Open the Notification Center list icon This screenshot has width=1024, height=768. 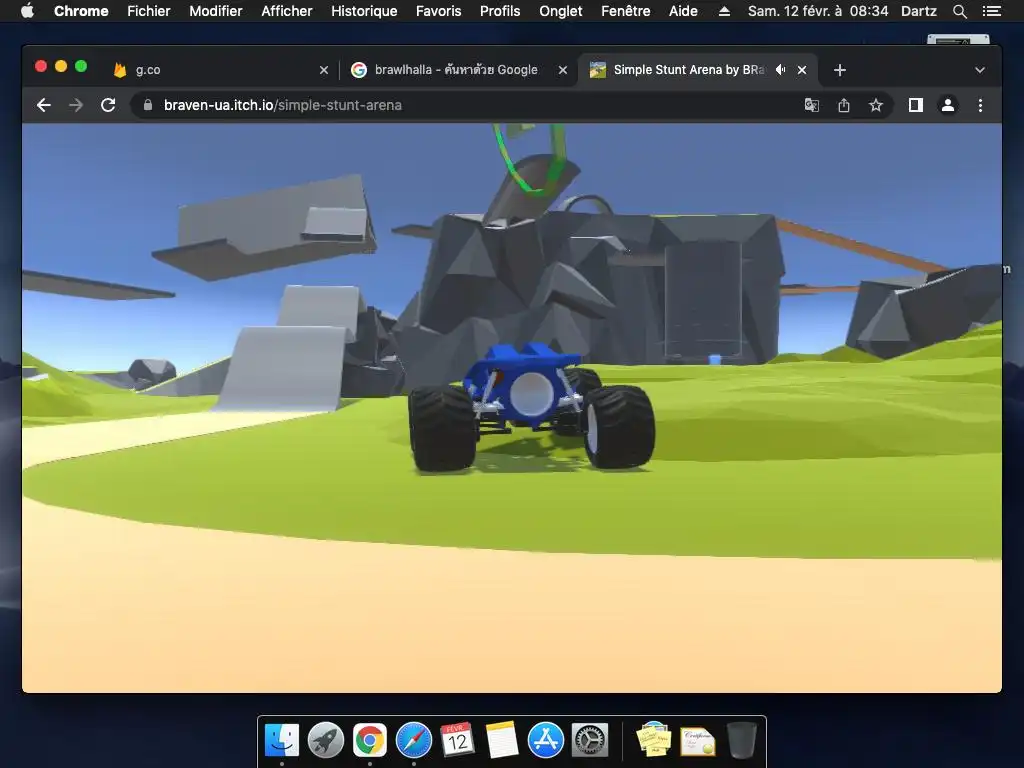991,11
